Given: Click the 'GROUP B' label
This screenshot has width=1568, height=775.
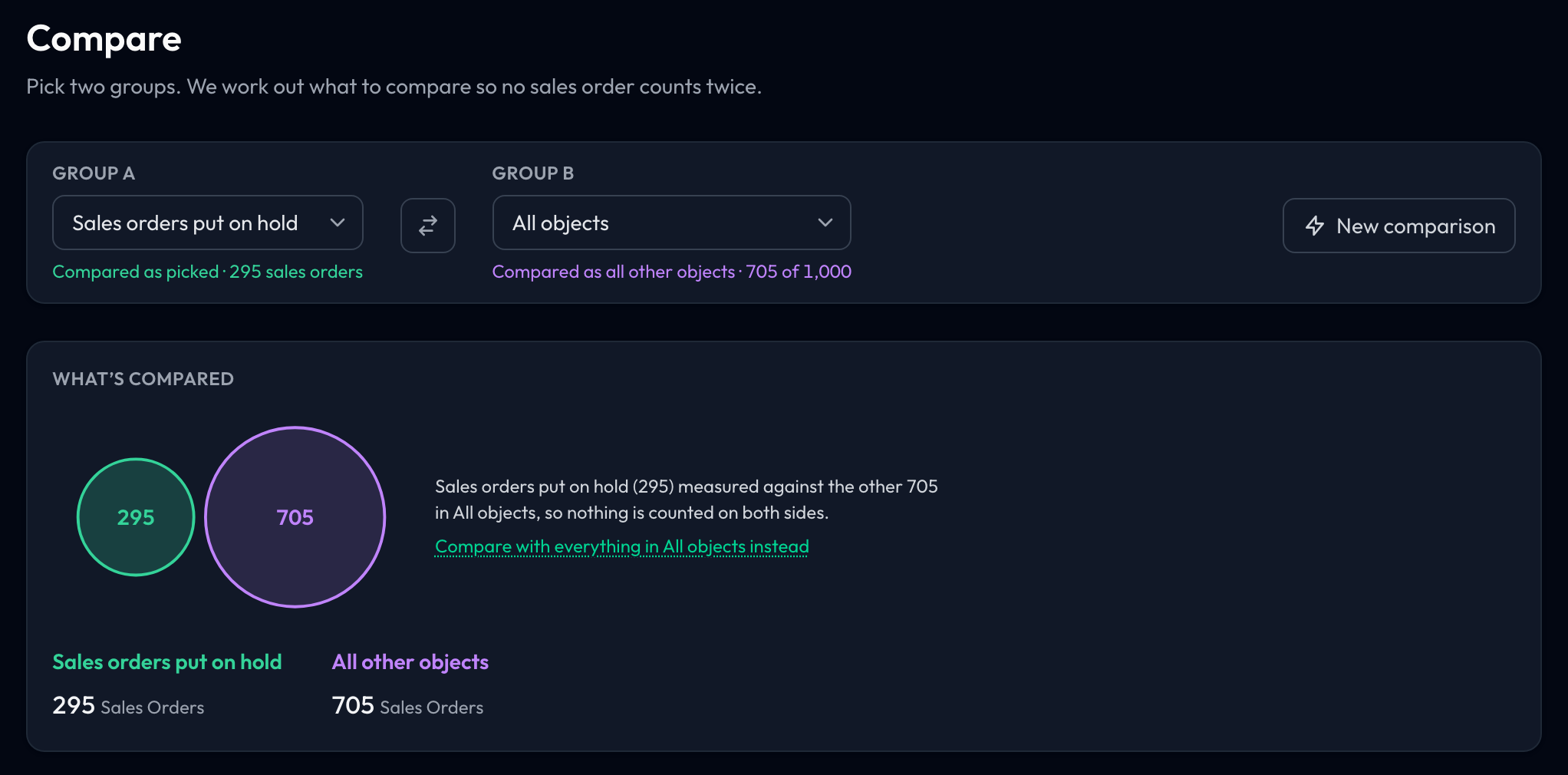Looking at the screenshot, I should coord(533,173).
